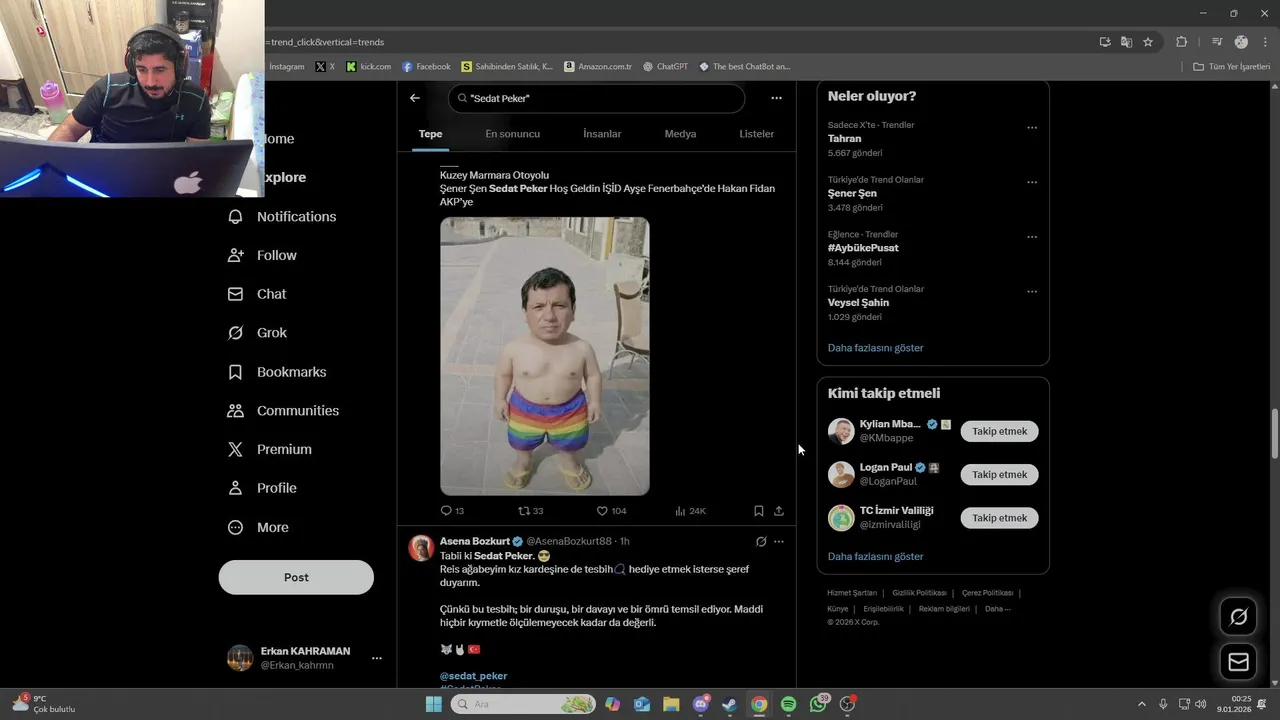The height and width of the screenshot is (720, 1280).
Task: Open Notifications in X sidebar
Action: (x=283, y=216)
